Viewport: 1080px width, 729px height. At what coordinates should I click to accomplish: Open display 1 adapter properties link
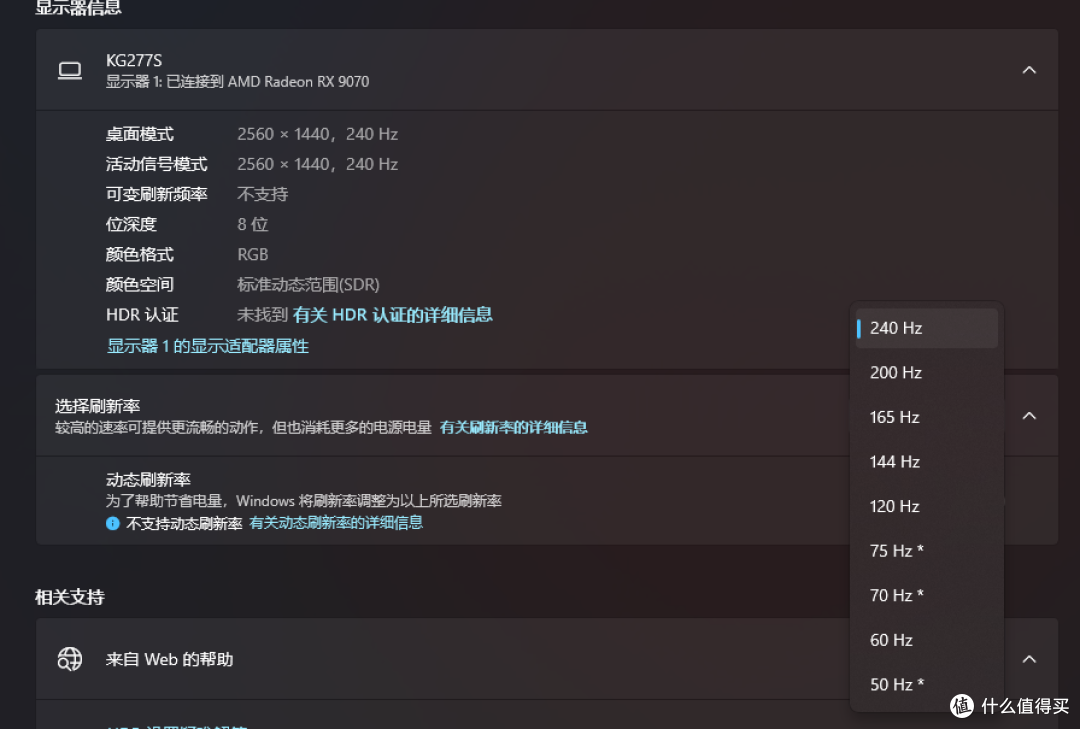coord(207,346)
